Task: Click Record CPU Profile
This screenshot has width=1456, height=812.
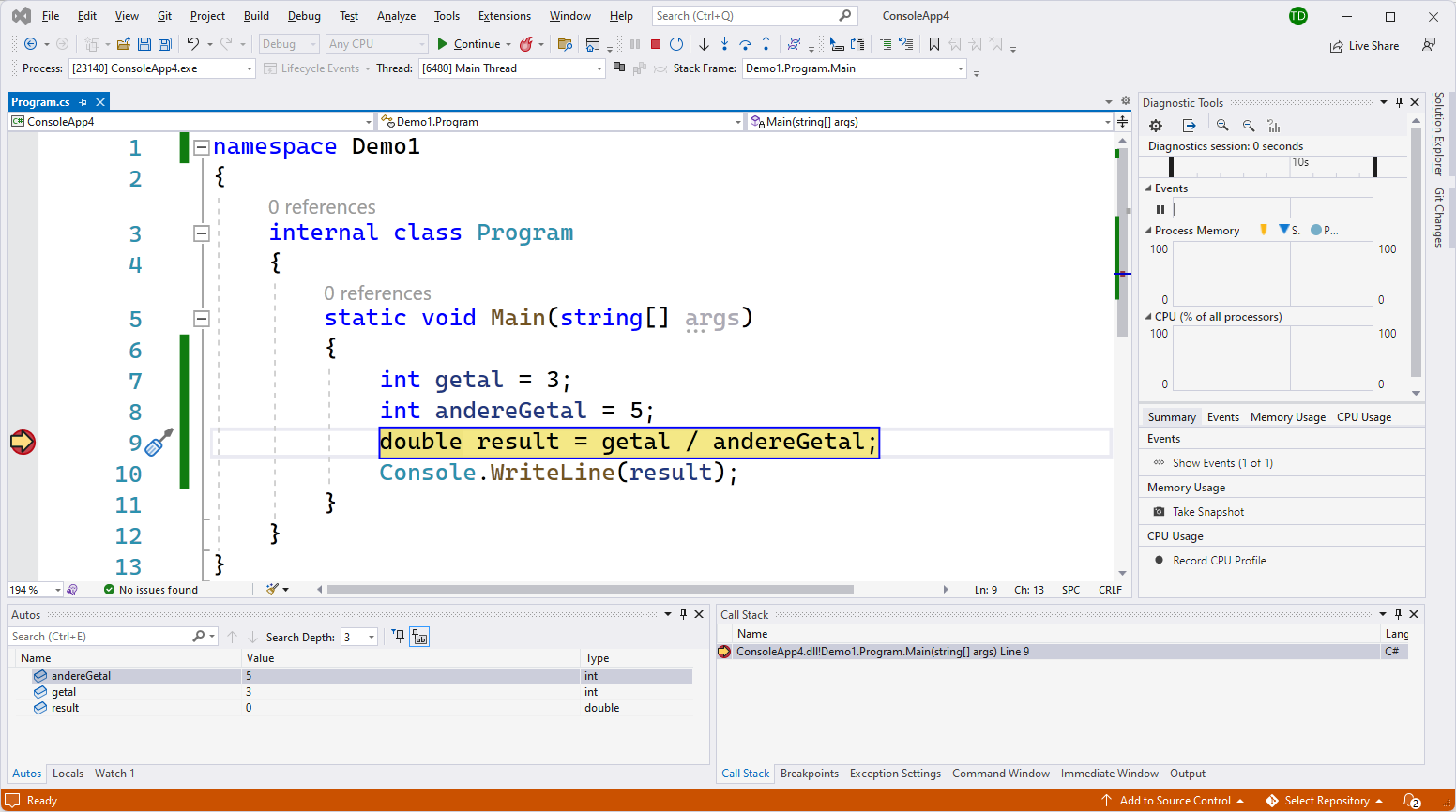Action: [x=1220, y=561]
